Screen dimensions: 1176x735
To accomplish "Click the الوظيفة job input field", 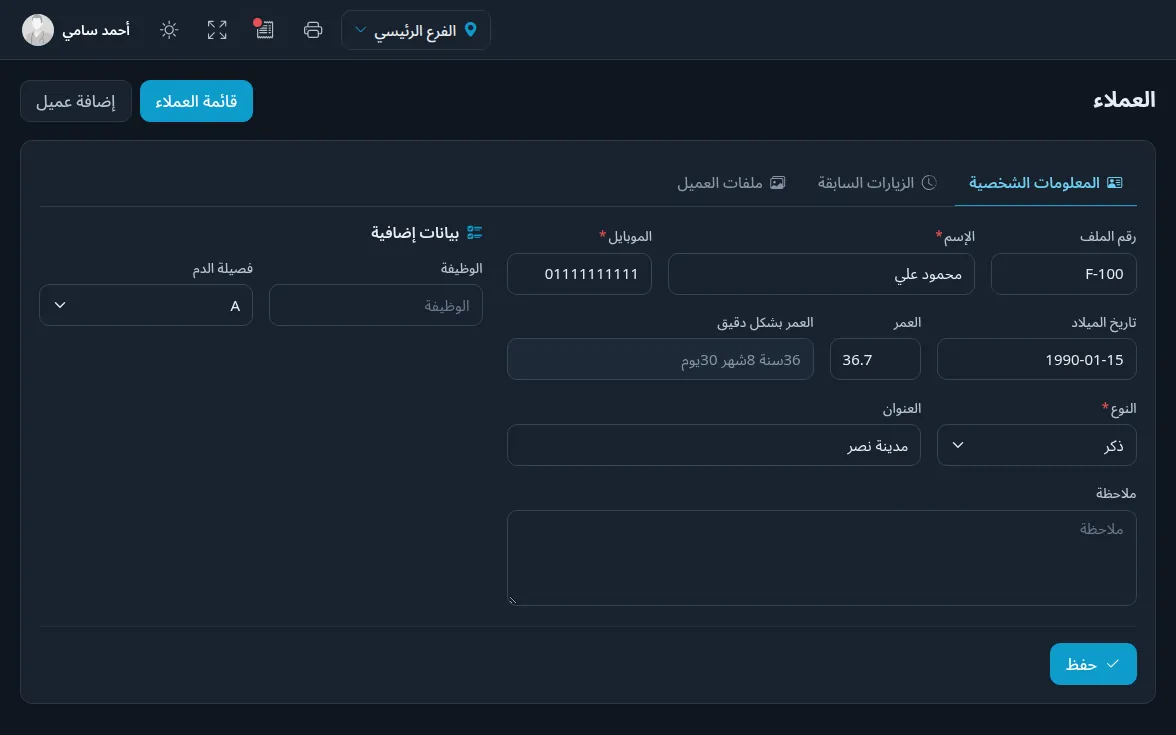I will point(376,305).
